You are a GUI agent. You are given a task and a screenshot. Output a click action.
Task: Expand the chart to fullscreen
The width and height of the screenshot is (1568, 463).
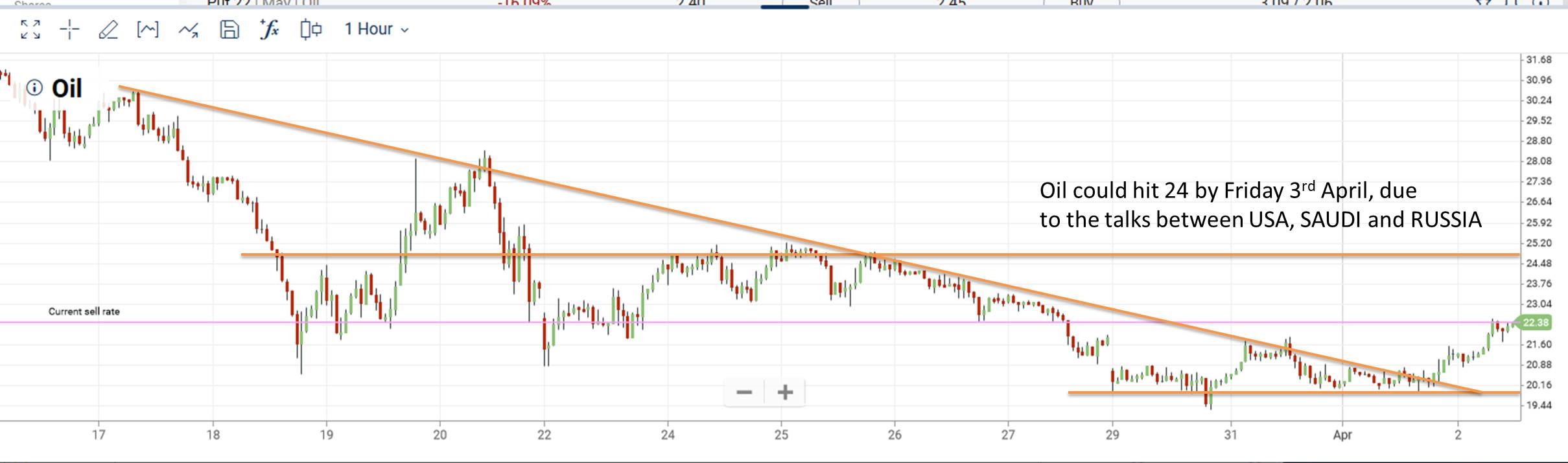pyautogui.click(x=30, y=29)
